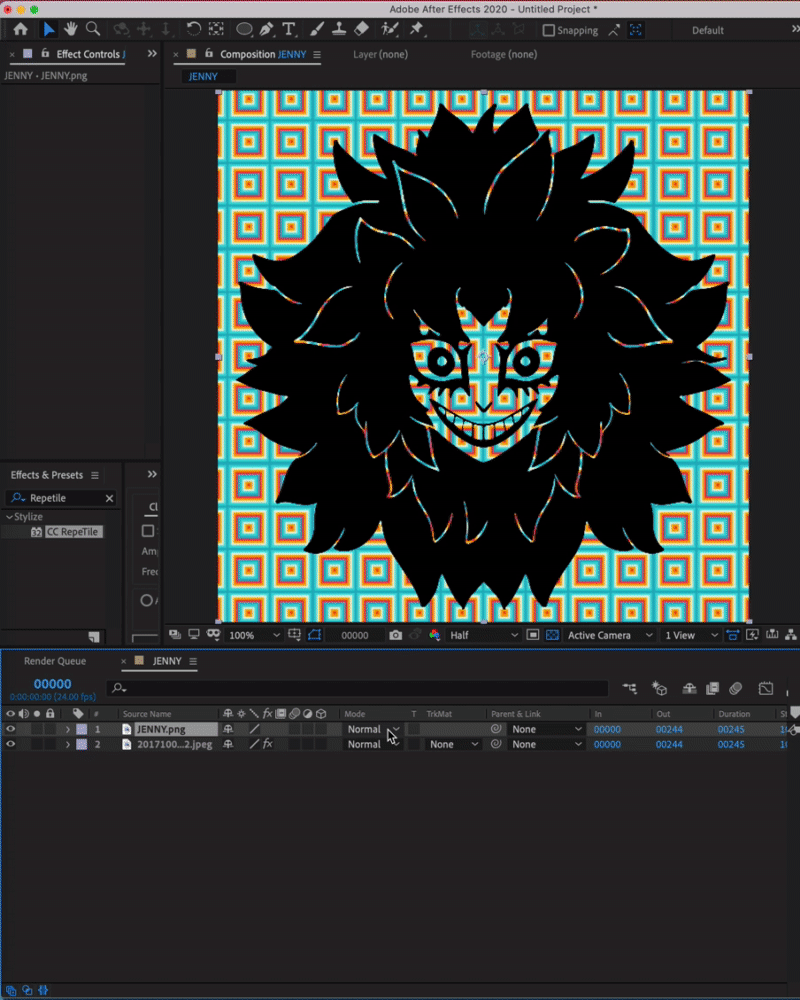The width and height of the screenshot is (800, 1000).
Task: Switch to the Footage (none) tab
Action: (x=503, y=54)
